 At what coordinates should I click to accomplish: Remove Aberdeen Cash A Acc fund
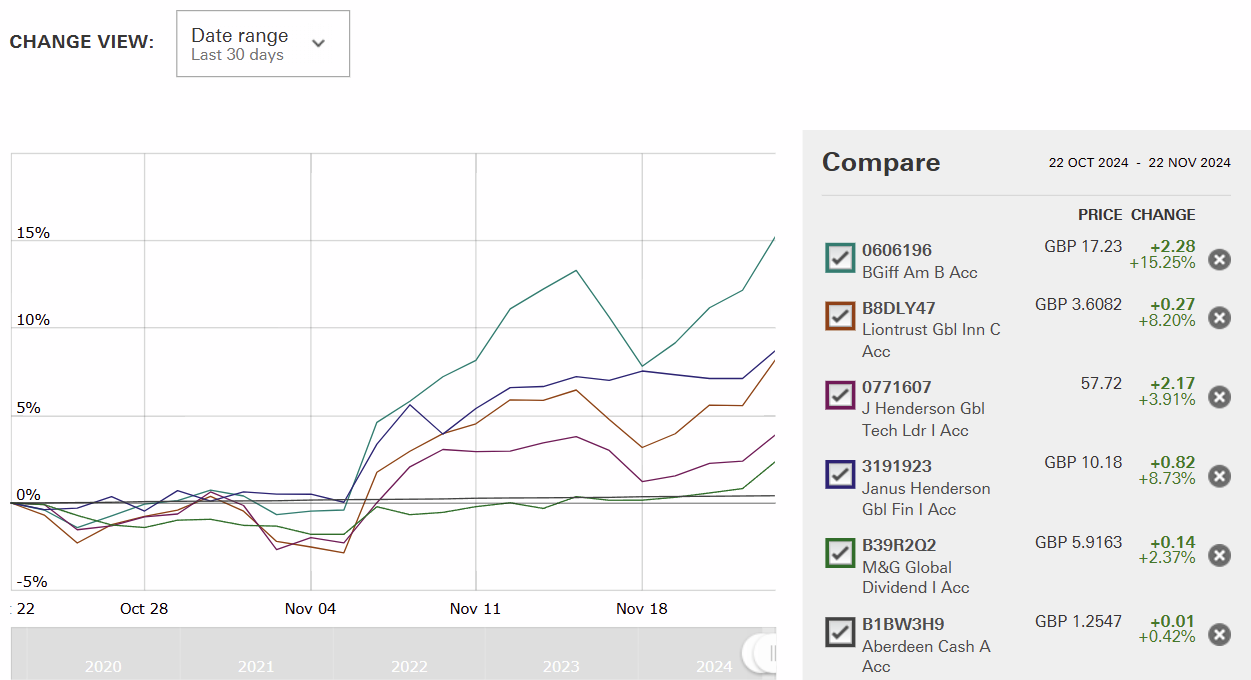1219,634
